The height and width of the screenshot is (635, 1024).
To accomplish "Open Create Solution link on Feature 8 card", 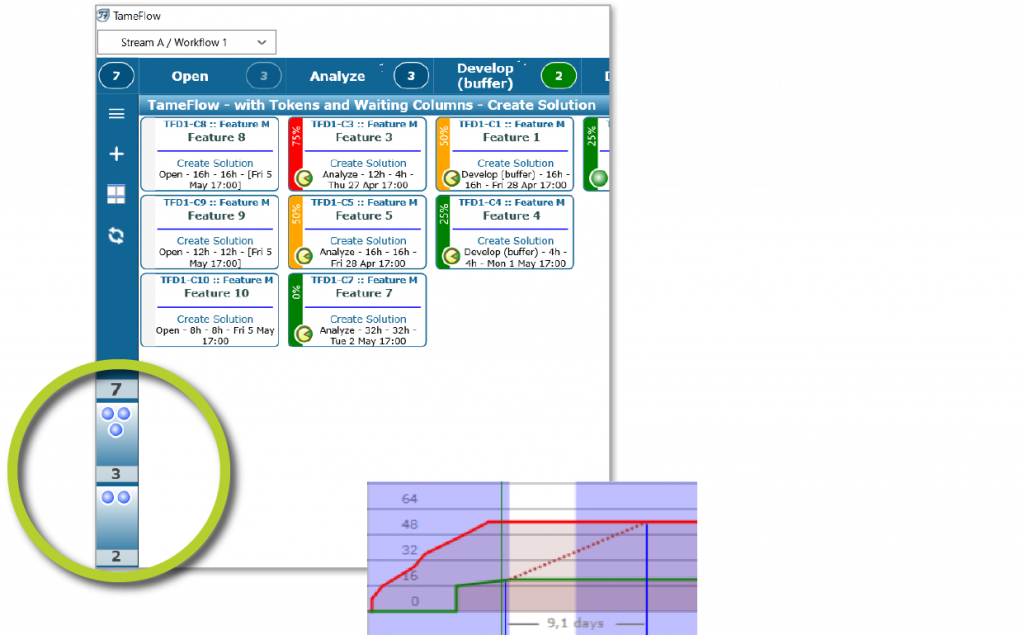I will click(x=215, y=163).
